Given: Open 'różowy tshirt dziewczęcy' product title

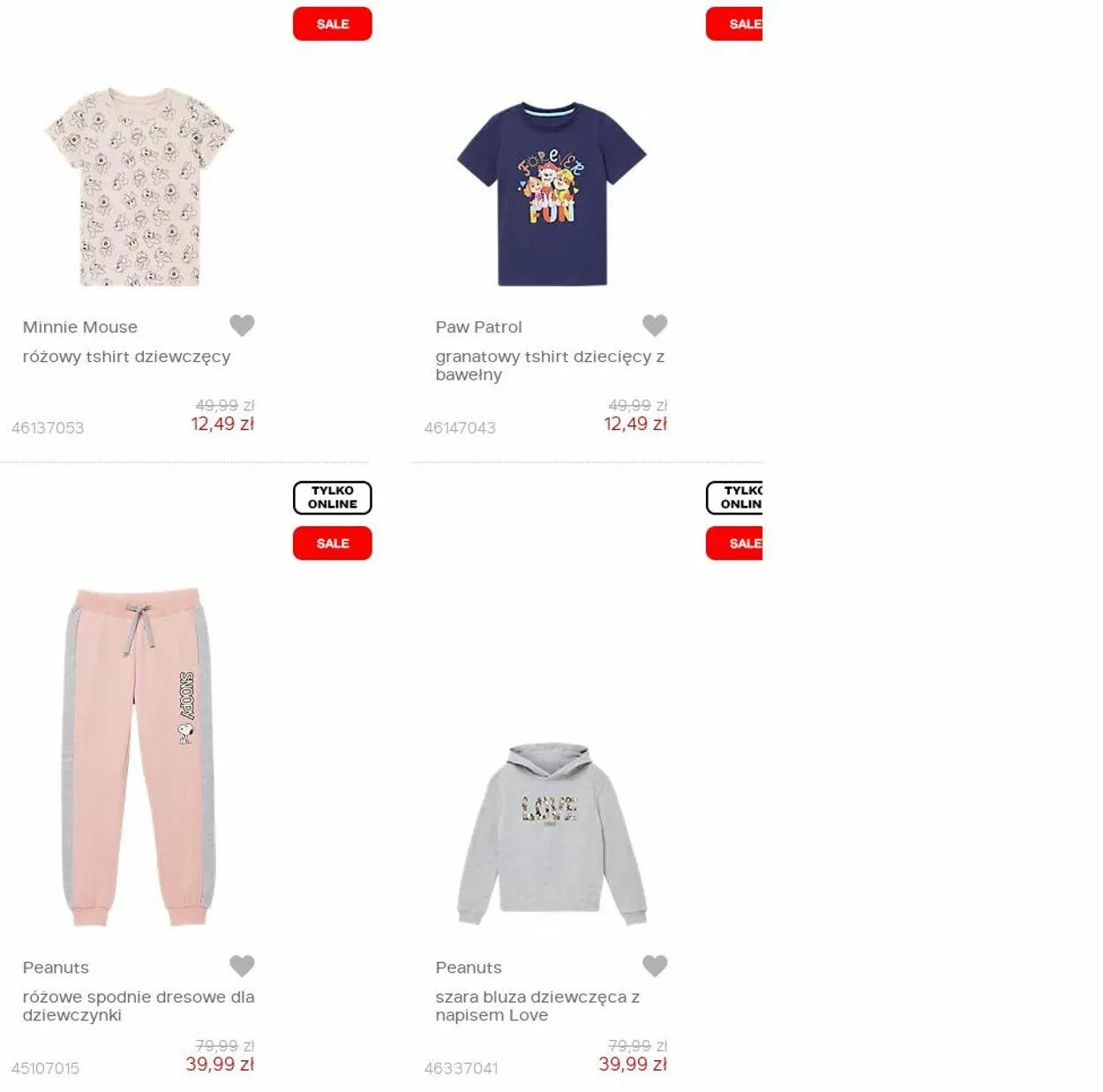Looking at the screenshot, I should click(x=126, y=357).
